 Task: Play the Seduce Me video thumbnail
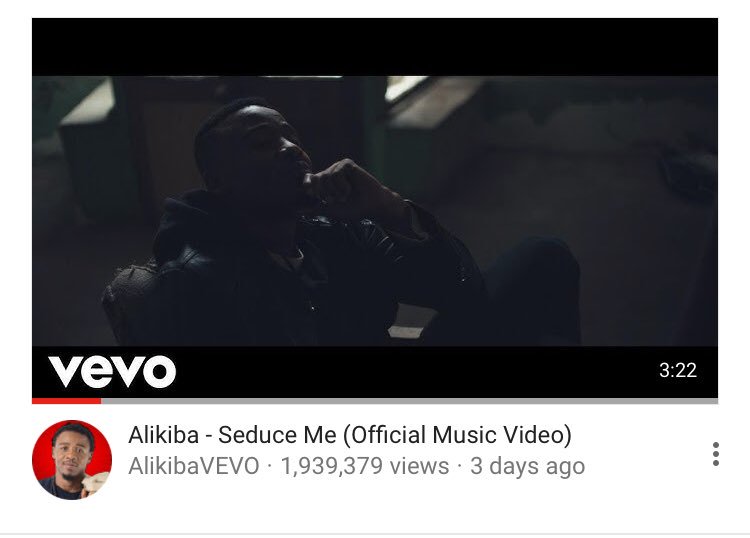[x=375, y=209]
